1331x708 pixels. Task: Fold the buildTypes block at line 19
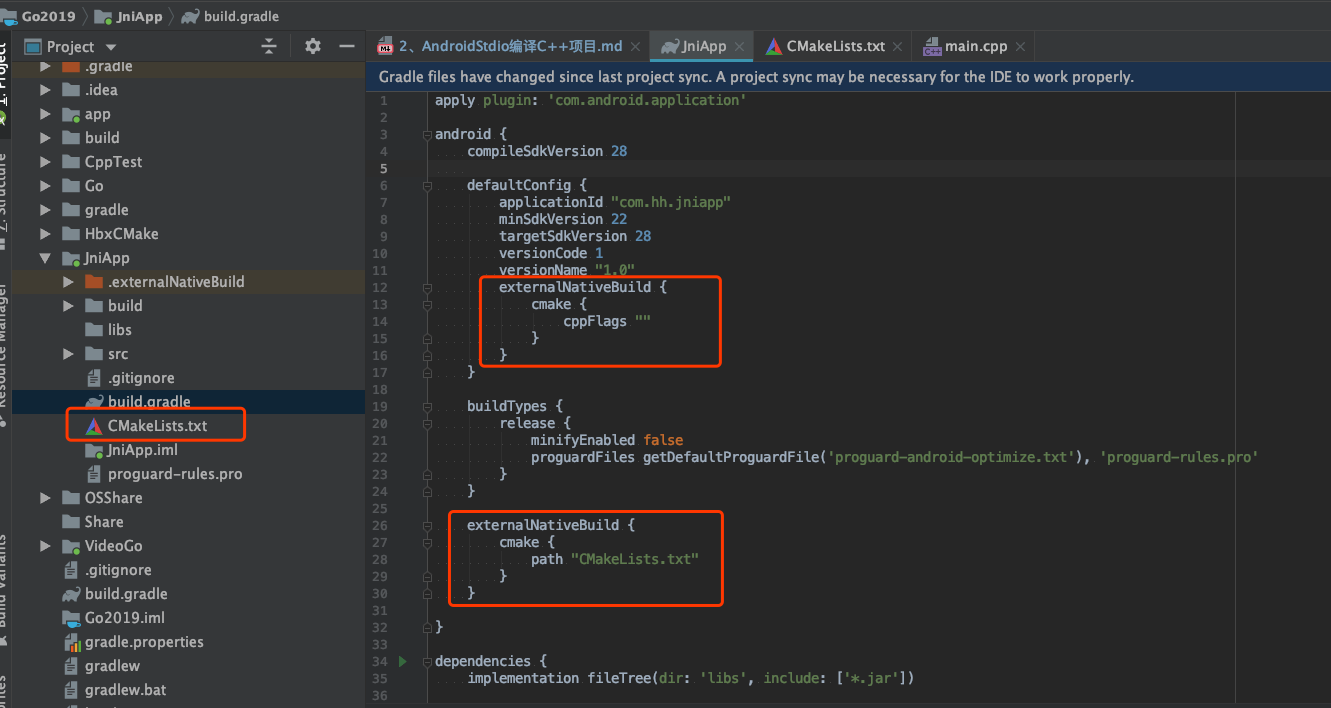point(427,406)
